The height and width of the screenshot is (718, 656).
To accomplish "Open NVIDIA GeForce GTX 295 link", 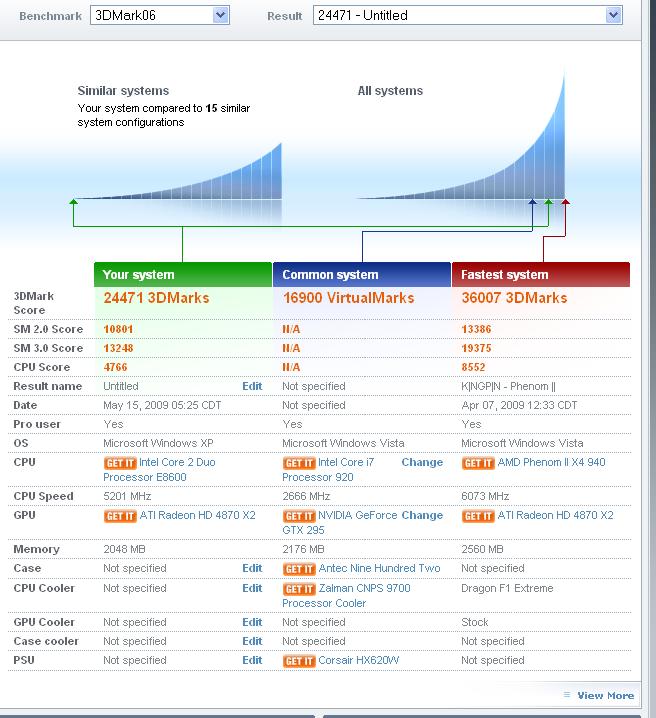I will 339,522.
